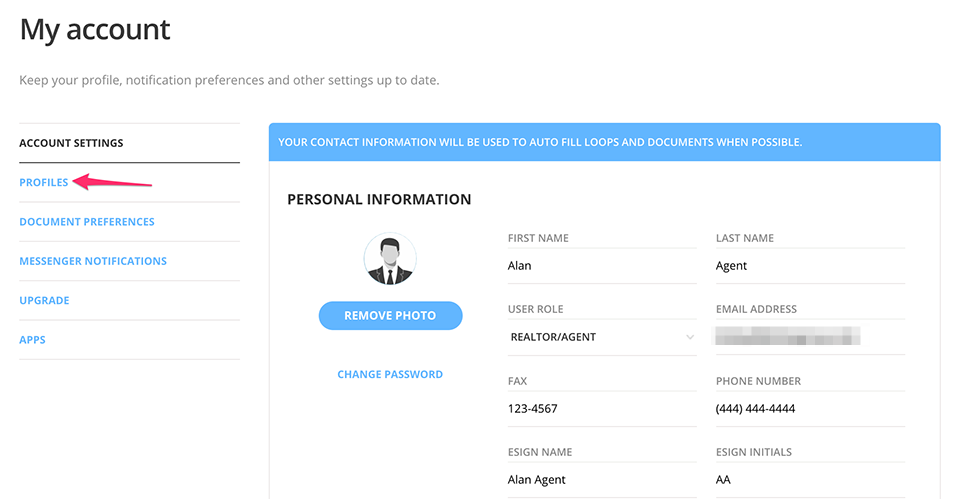
Task: Click the profile avatar photo
Action: (x=390, y=260)
